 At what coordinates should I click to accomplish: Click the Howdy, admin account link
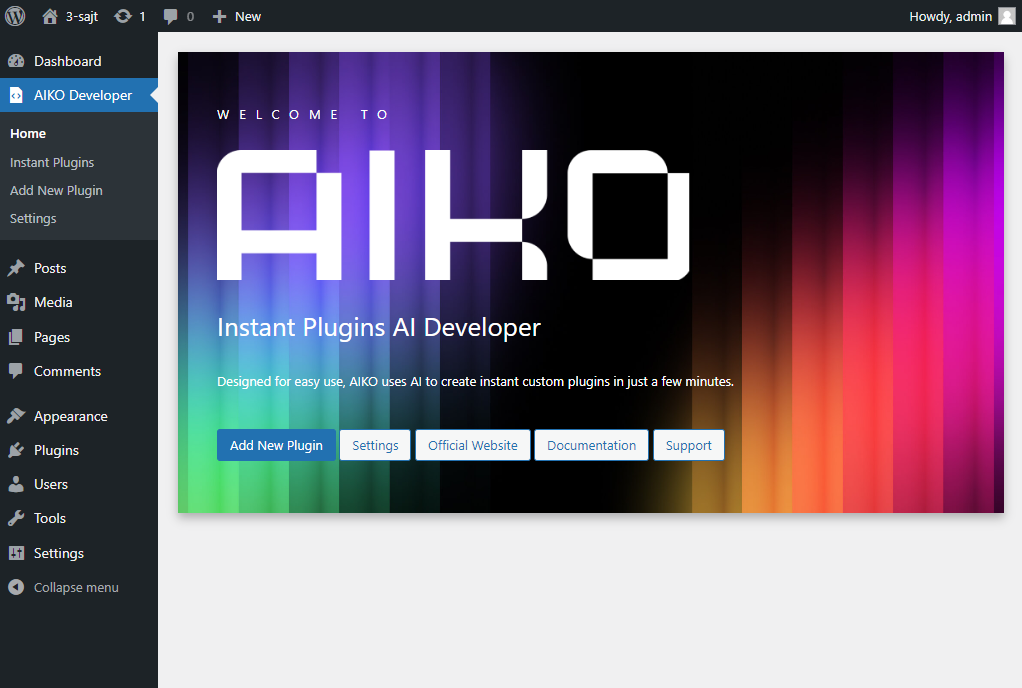[x=950, y=16]
